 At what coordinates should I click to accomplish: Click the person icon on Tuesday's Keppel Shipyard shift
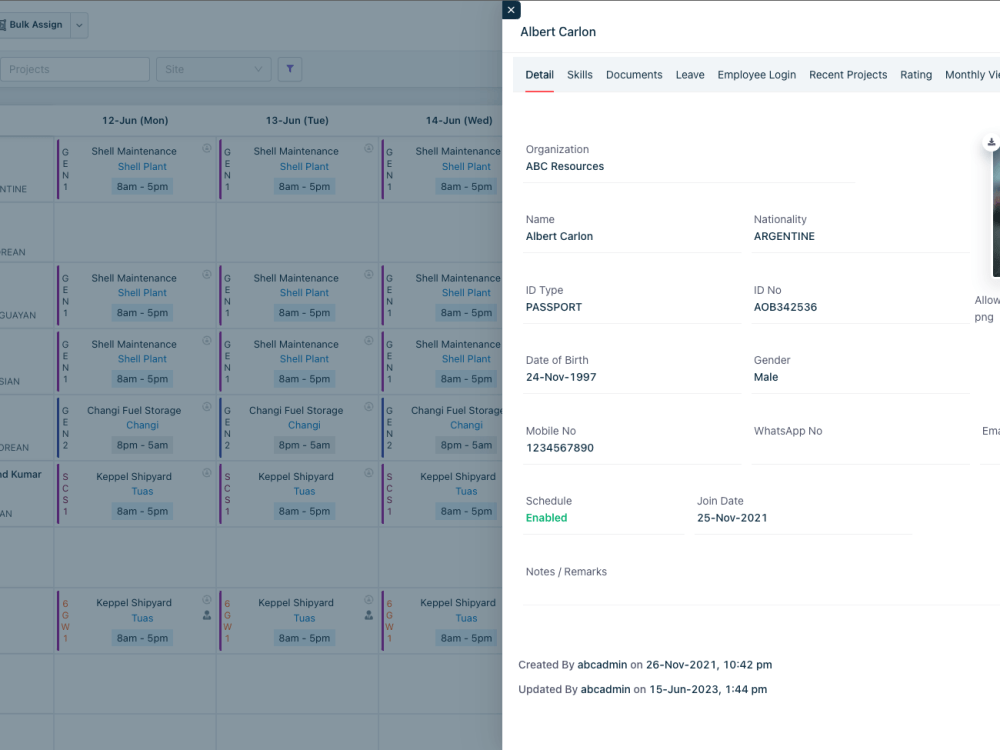coord(368,618)
